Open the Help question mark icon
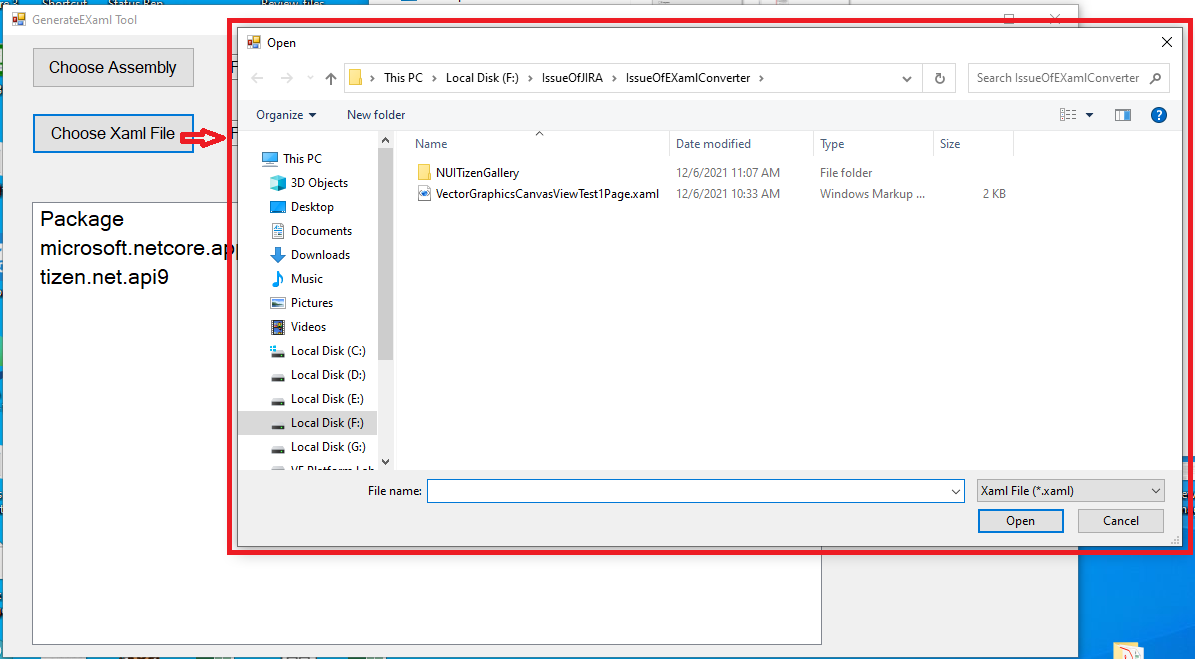1195x659 pixels. point(1158,115)
